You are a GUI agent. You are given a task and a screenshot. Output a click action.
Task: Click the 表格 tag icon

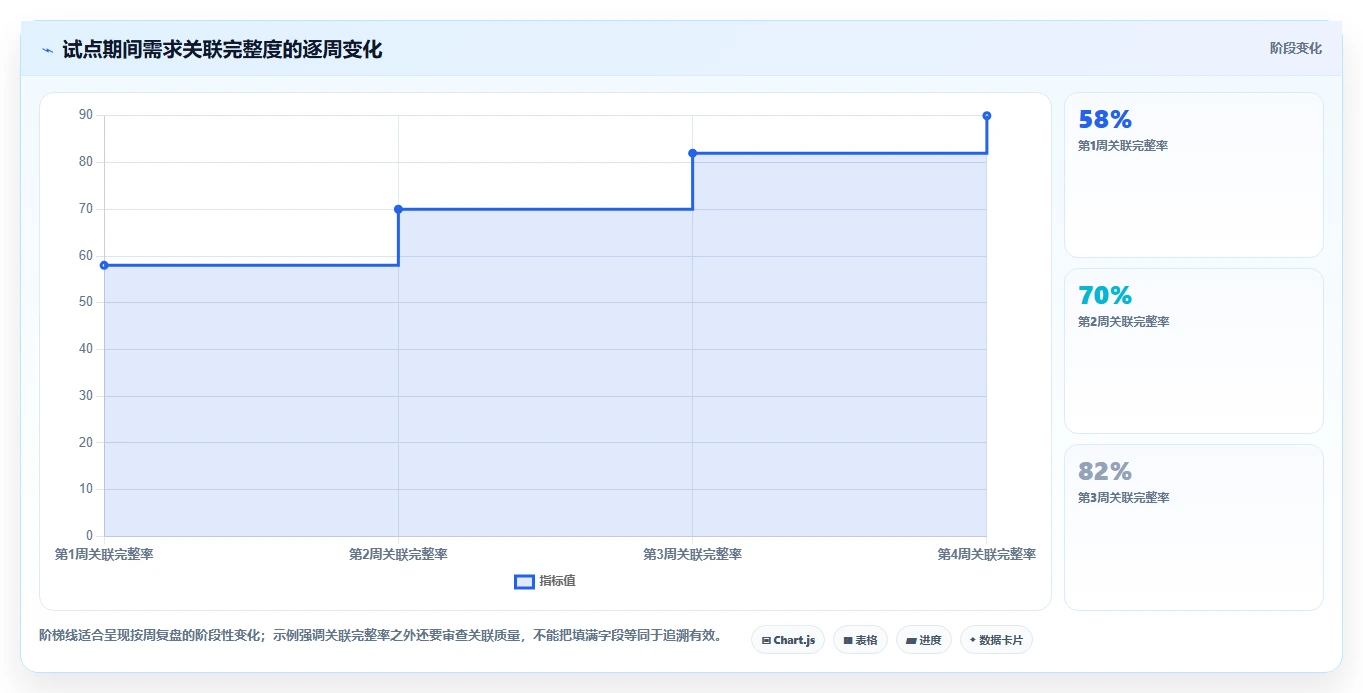point(847,640)
